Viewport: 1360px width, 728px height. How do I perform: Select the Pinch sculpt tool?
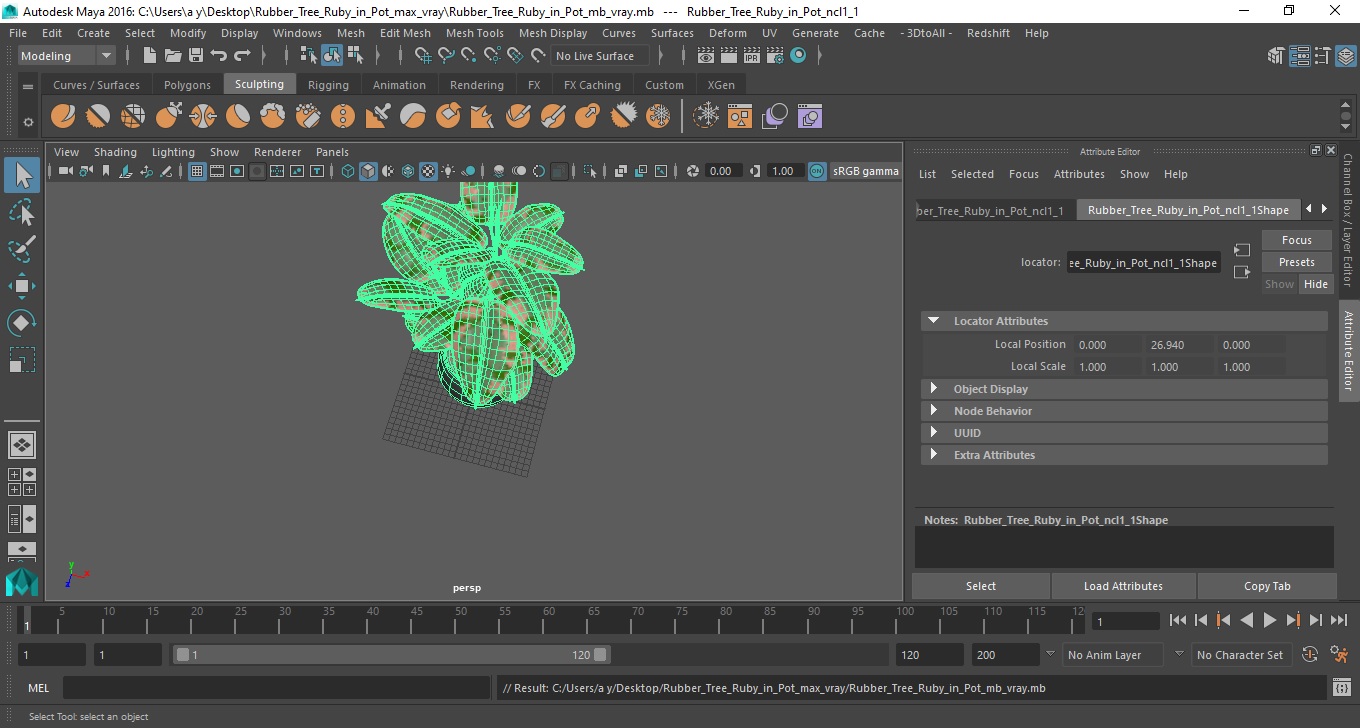coord(203,116)
